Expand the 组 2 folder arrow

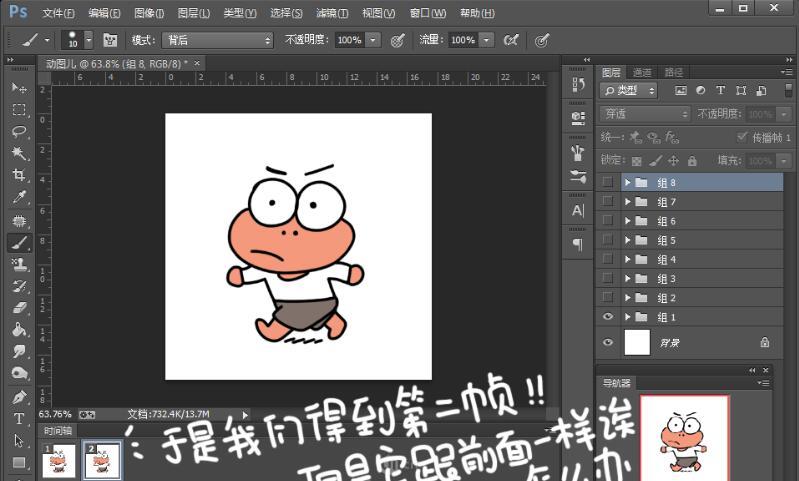628,298
